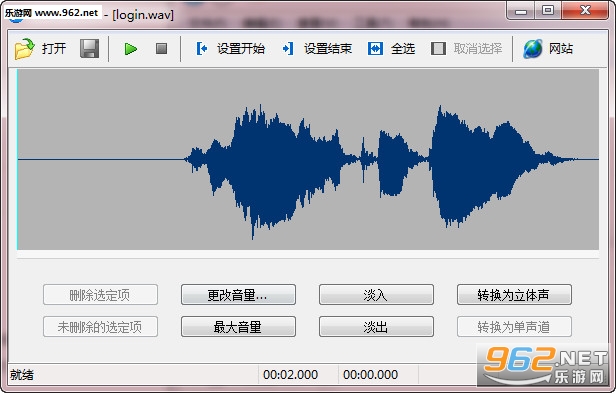Click the 打开 label in toolbar

[54, 49]
